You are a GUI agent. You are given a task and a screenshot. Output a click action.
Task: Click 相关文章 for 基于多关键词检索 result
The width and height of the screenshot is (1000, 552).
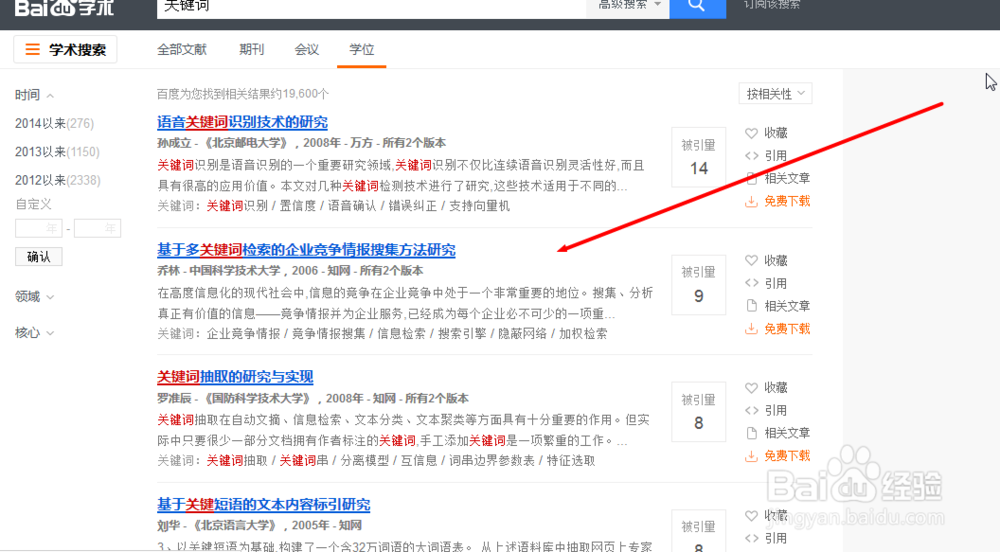click(x=787, y=306)
